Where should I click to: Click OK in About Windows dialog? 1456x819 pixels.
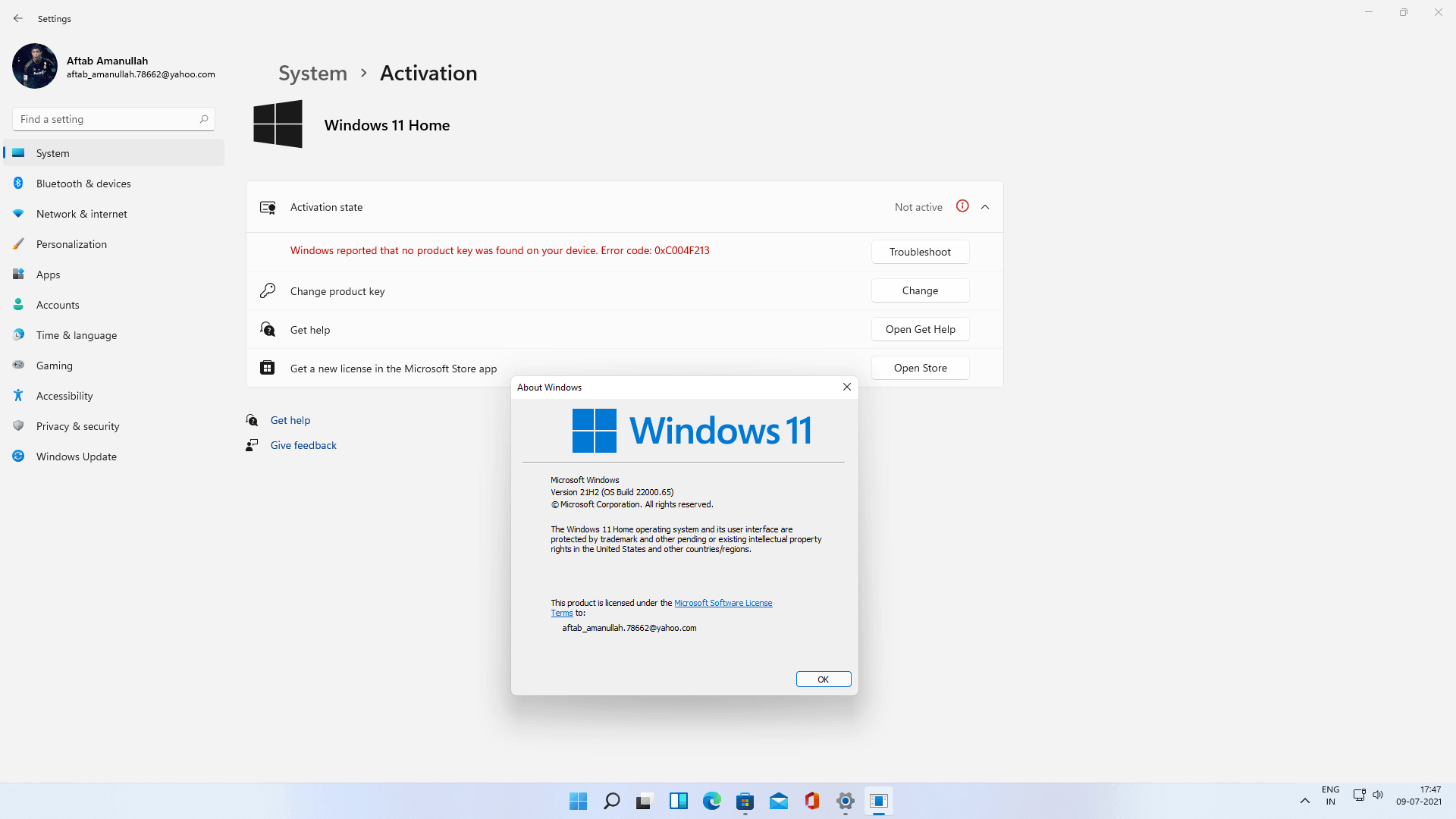823,679
